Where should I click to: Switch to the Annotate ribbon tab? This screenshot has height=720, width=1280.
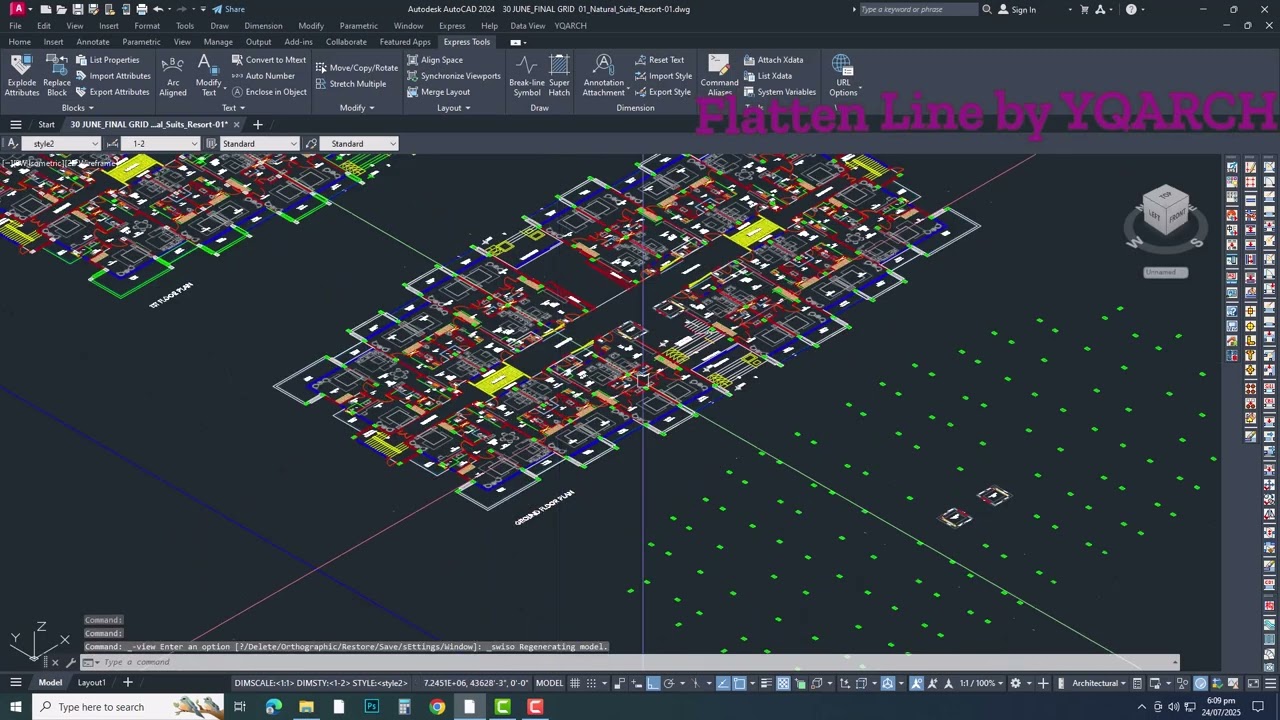(93, 42)
